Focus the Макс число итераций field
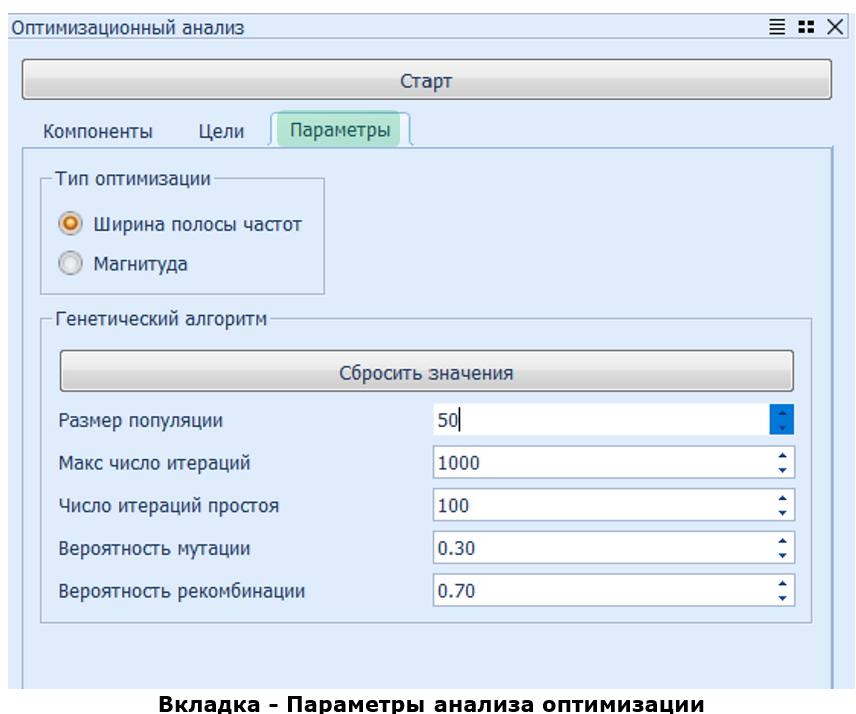 (x=600, y=463)
